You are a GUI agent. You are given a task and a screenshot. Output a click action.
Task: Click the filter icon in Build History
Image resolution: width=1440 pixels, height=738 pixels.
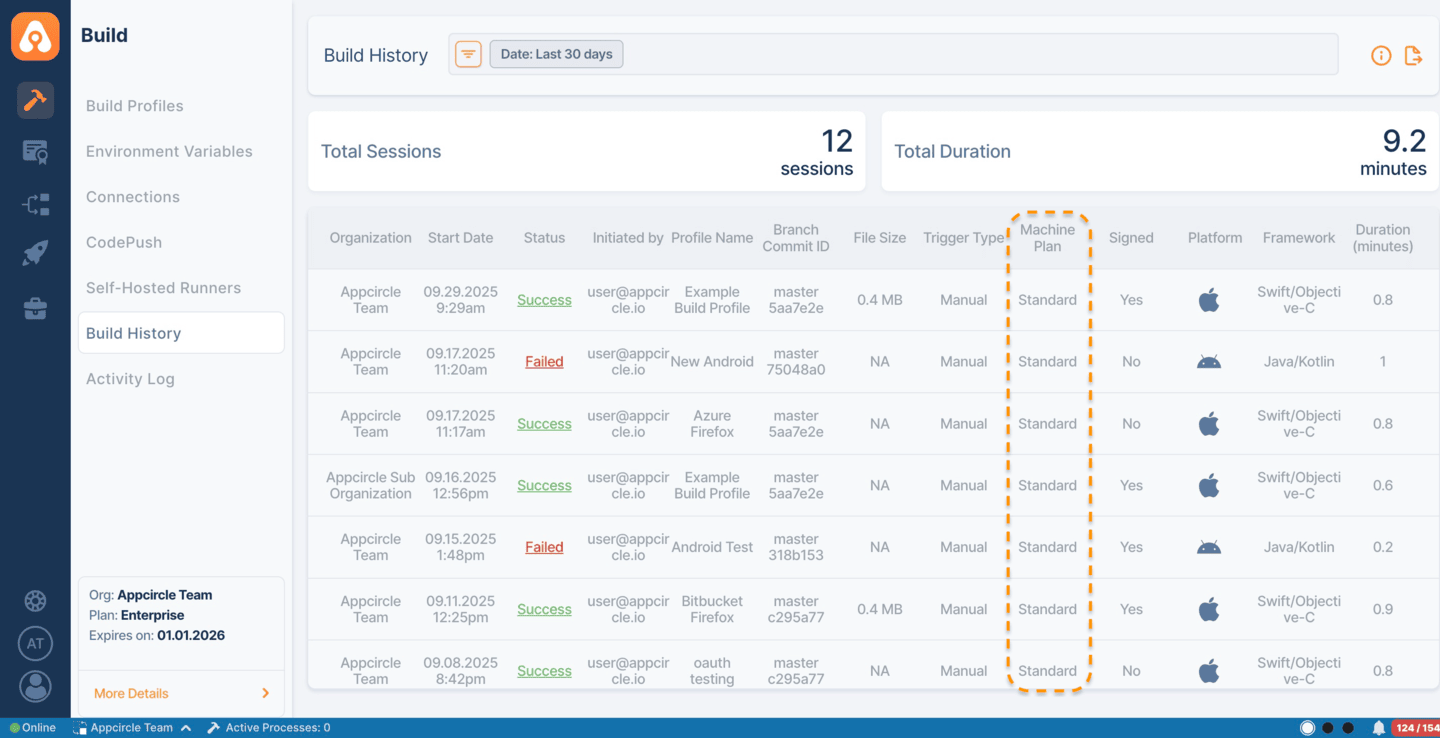pos(468,54)
